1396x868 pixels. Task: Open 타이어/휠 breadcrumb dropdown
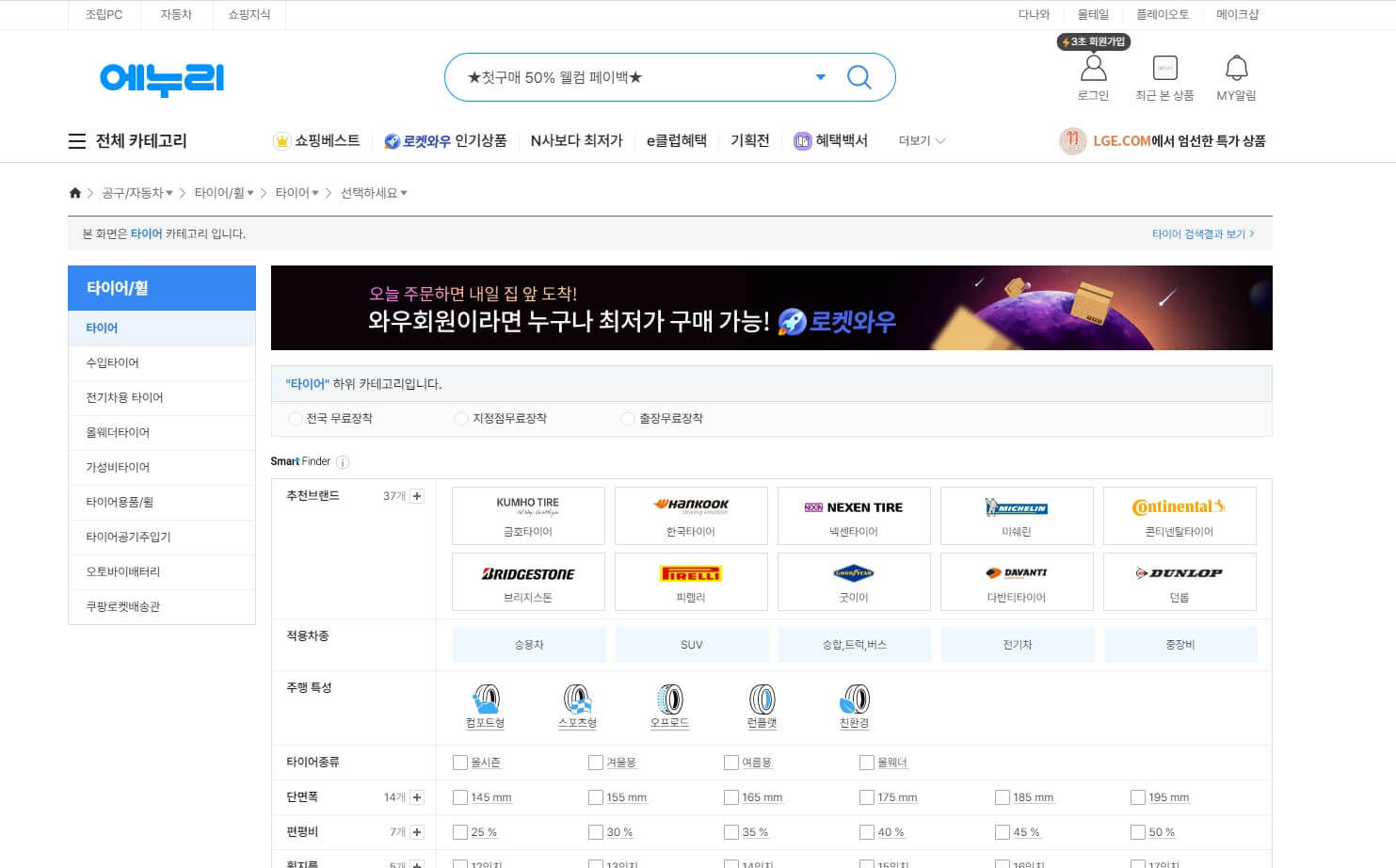click(x=224, y=193)
